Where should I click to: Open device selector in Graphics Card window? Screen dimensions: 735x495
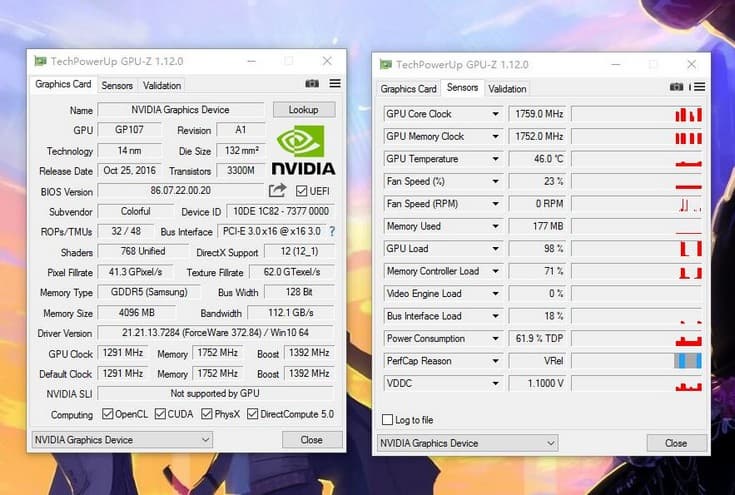tap(122, 440)
